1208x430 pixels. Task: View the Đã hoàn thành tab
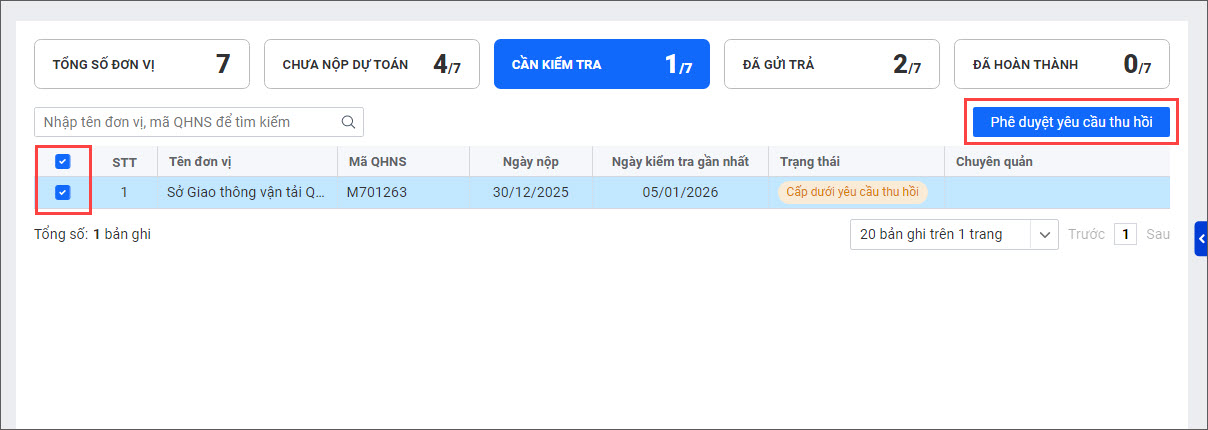tap(1062, 64)
